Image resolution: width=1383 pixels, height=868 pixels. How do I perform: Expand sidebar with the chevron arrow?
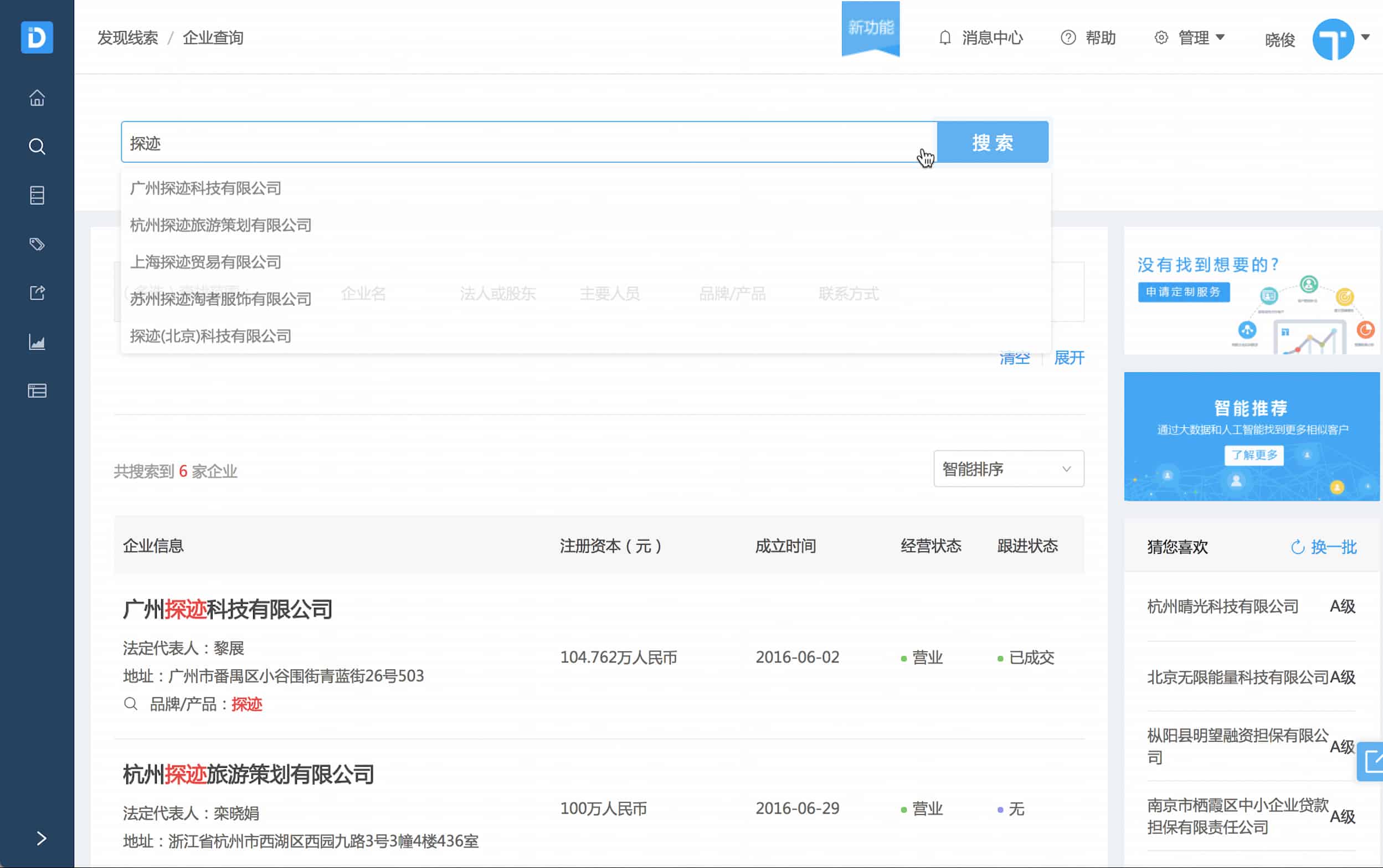click(x=41, y=838)
